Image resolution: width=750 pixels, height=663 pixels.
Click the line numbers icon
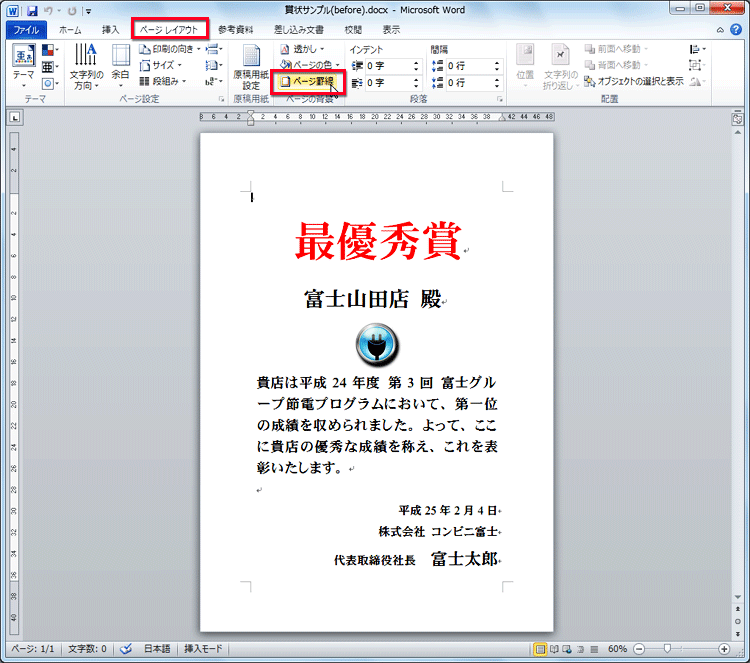[214, 65]
